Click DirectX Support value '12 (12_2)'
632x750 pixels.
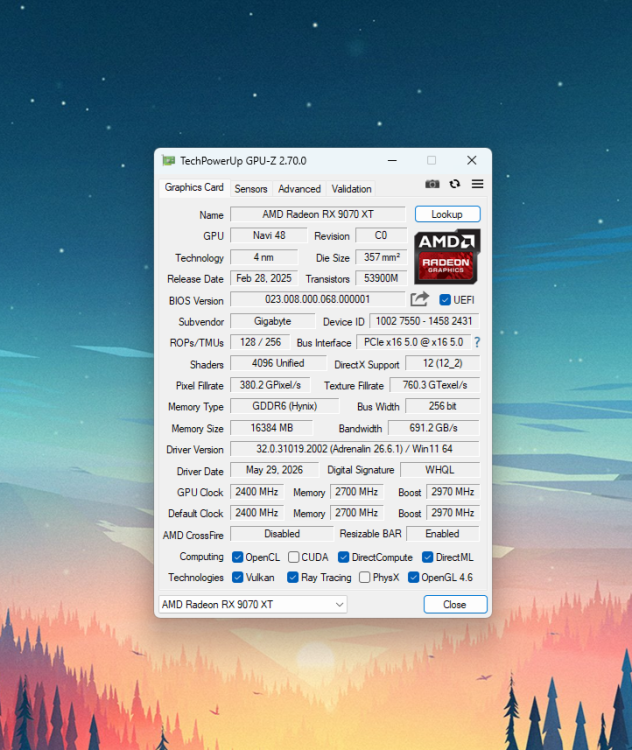443,364
